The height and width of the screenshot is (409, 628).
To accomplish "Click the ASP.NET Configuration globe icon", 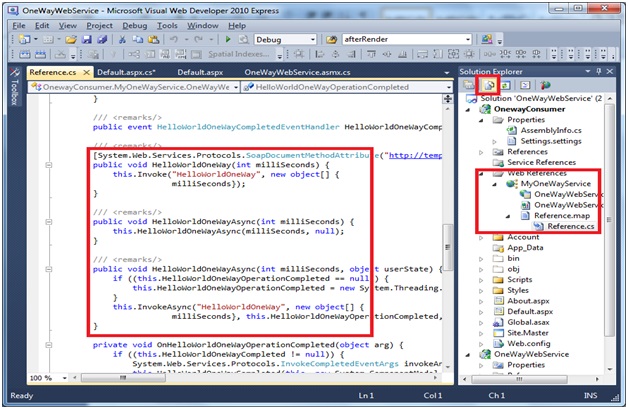I will pyautogui.click(x=545, y=85).
